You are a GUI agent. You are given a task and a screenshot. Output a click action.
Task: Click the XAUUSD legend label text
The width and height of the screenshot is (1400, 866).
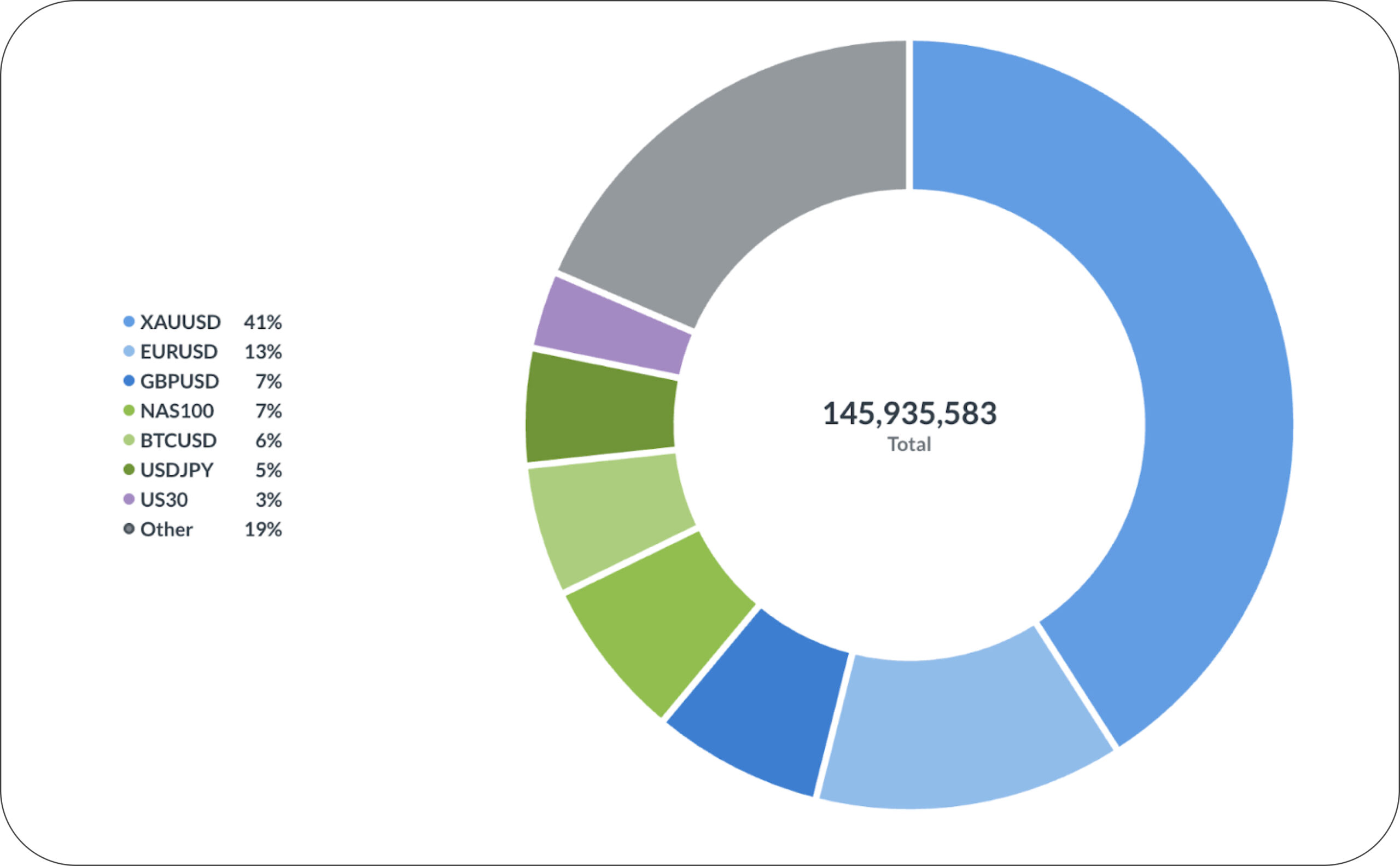click(180, 322)
